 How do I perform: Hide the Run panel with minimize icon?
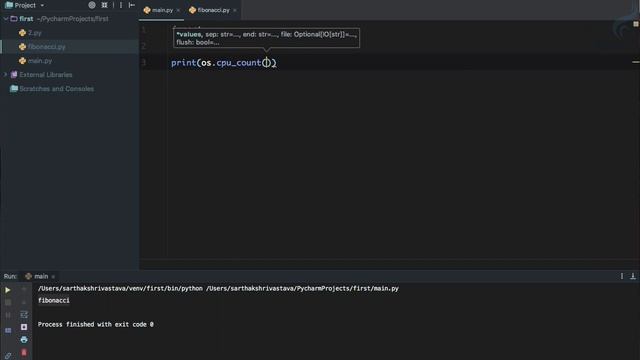[633, 276]
